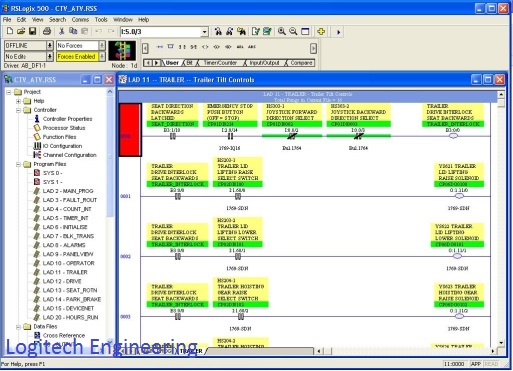Screen dimensions: 513x371
Task: Click the Zoom In magnifier
Action: click(x=282, y=31)
